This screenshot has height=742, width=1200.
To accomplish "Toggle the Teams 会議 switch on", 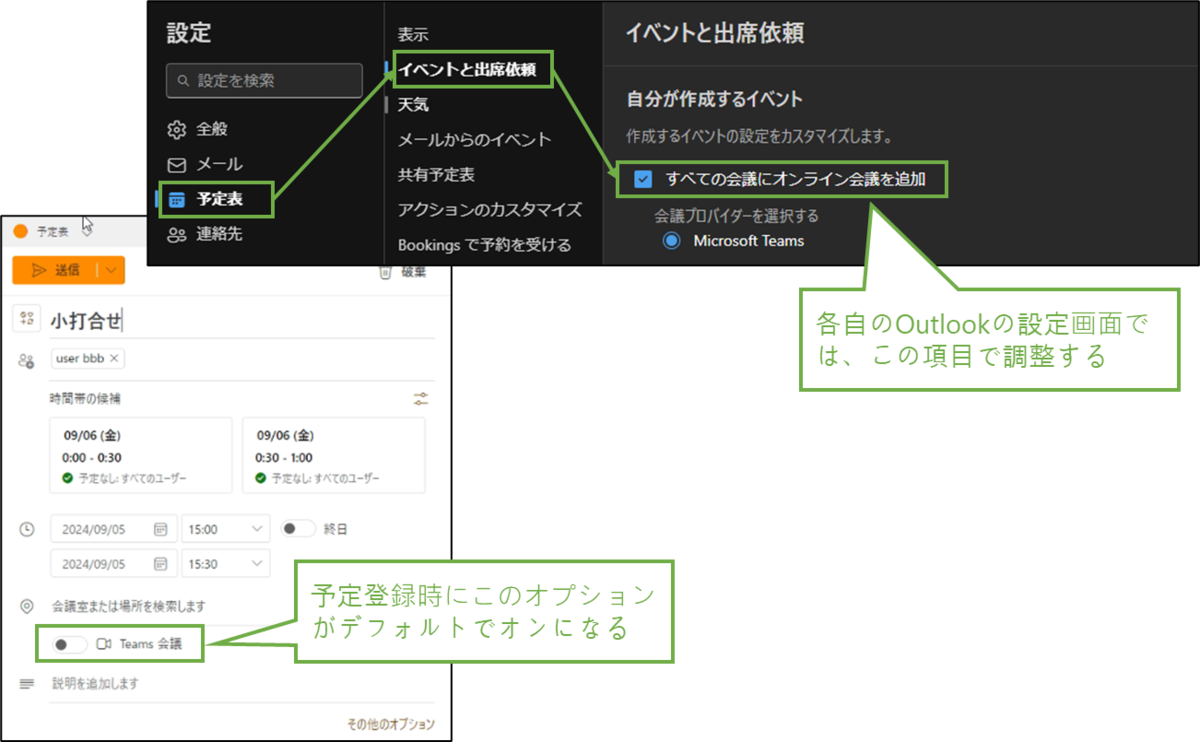I will click(70, 645).
